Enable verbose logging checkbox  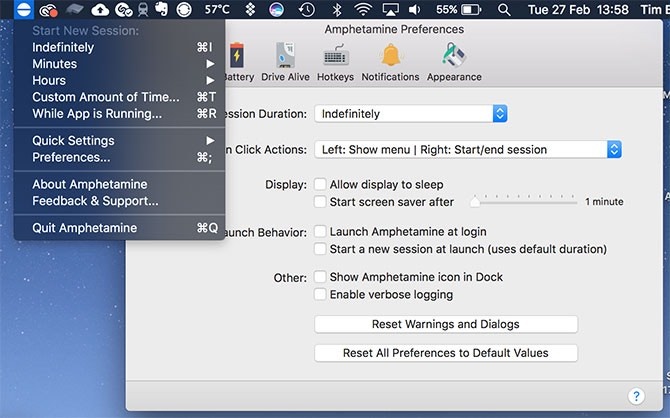(321, 295)
